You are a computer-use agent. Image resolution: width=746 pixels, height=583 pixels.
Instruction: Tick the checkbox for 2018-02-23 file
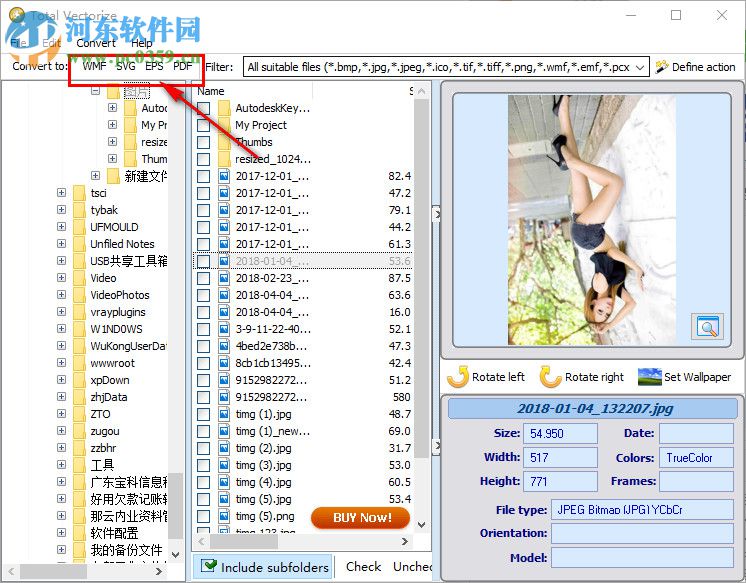click(204, 278)
